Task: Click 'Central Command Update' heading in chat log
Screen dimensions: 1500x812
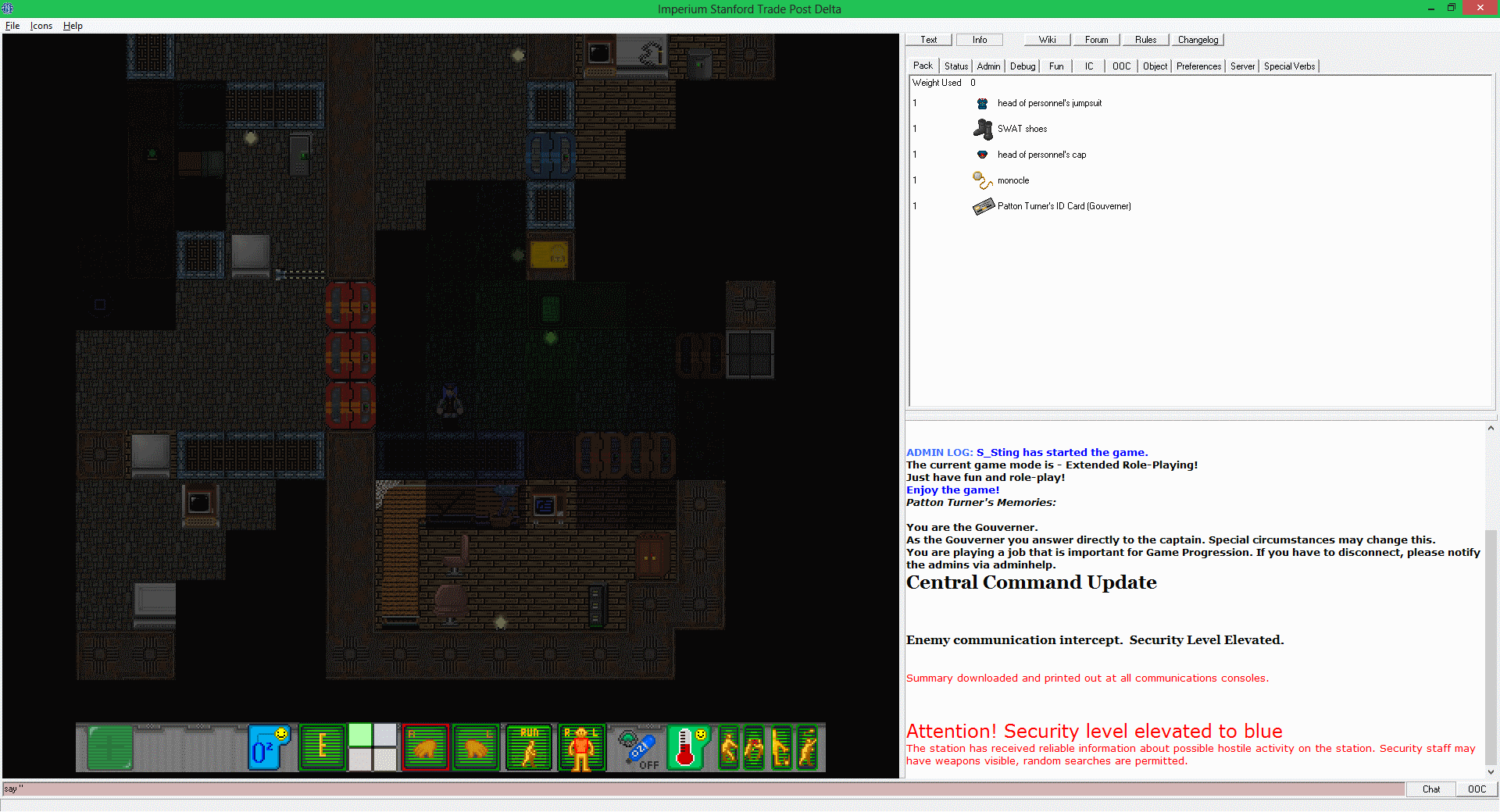Action: 1031,582
